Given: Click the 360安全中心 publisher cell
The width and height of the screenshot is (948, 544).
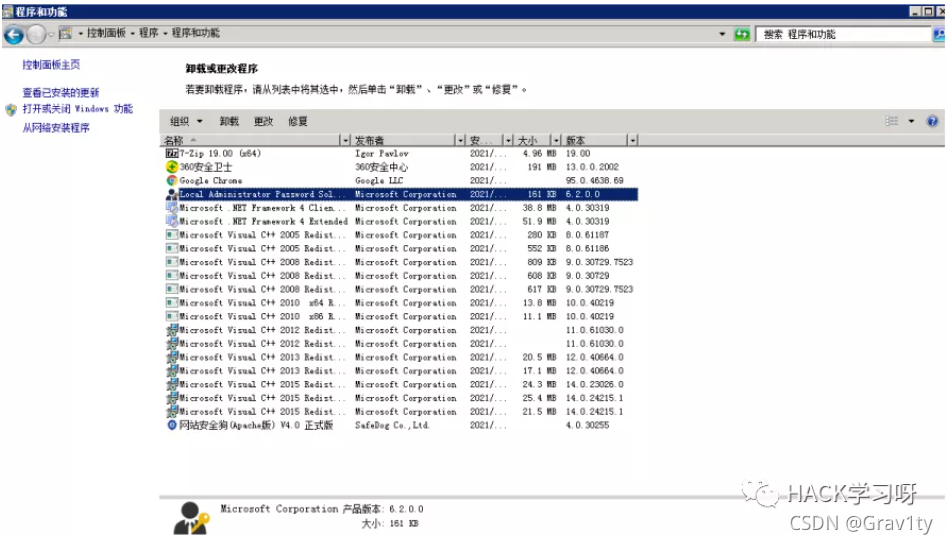Looking at the screenshot, I should coord(381,167).
